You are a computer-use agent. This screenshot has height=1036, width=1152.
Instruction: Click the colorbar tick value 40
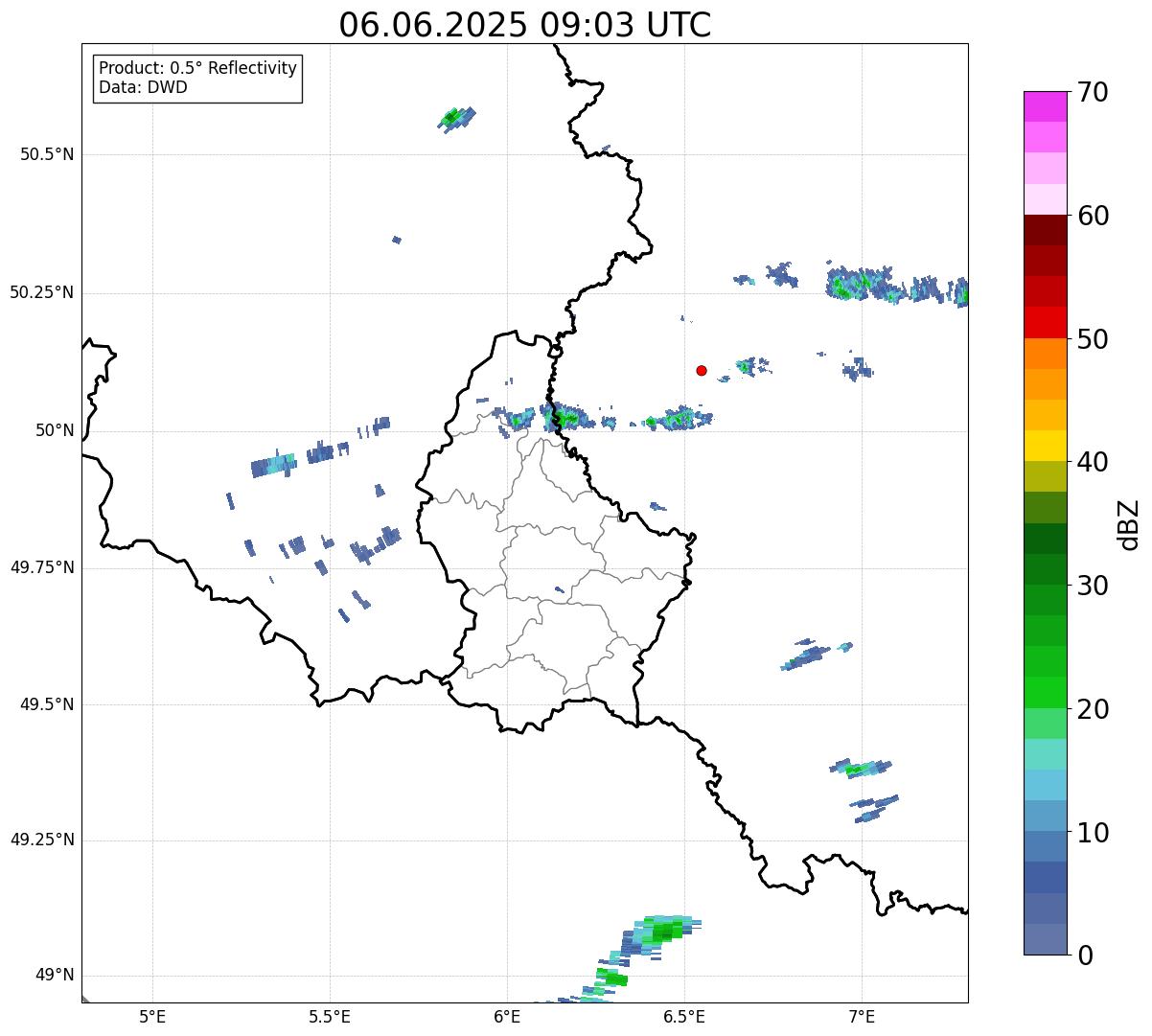tap(1093, 462)
